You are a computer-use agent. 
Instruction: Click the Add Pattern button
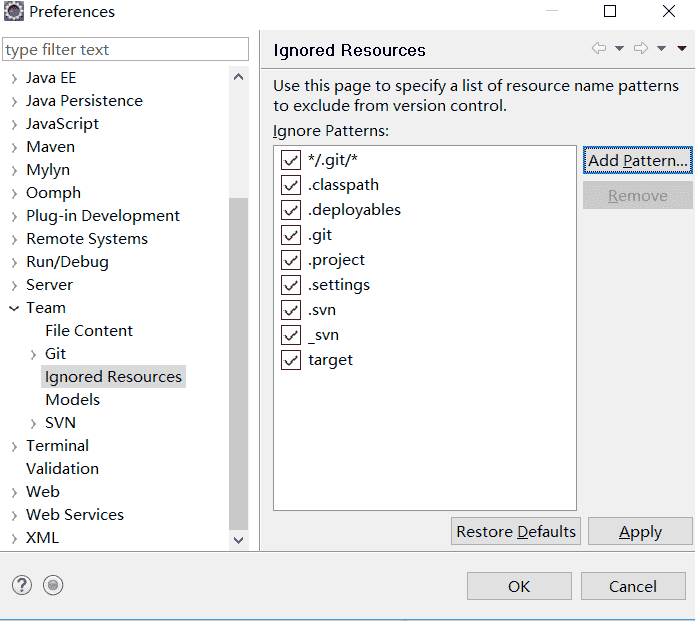[638, 161]
